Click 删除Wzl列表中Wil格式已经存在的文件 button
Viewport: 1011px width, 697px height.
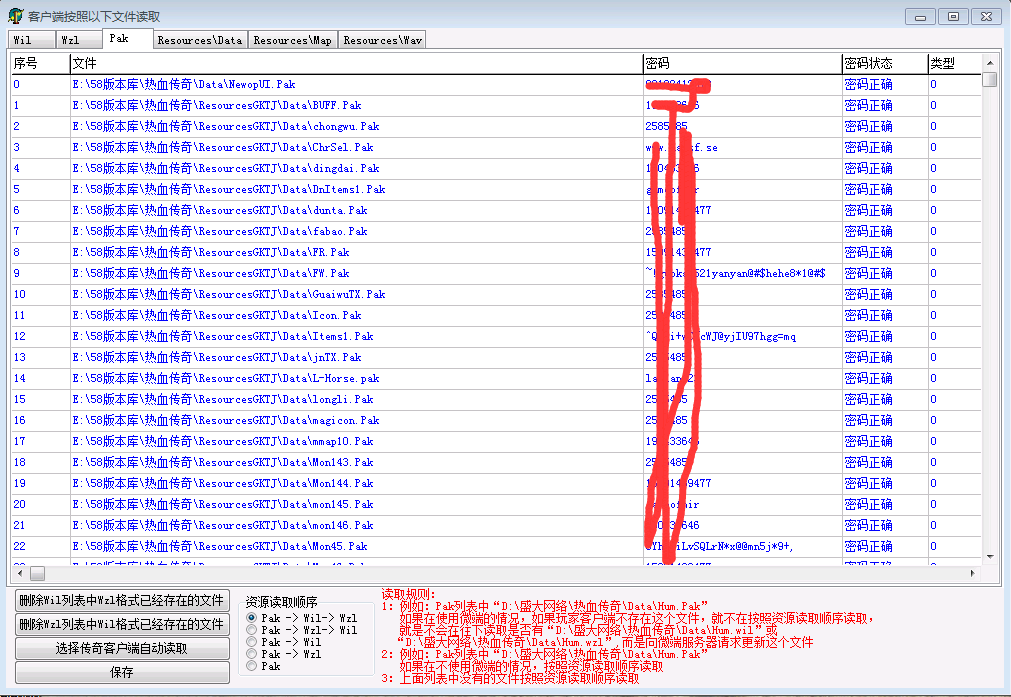click(122, 624)
